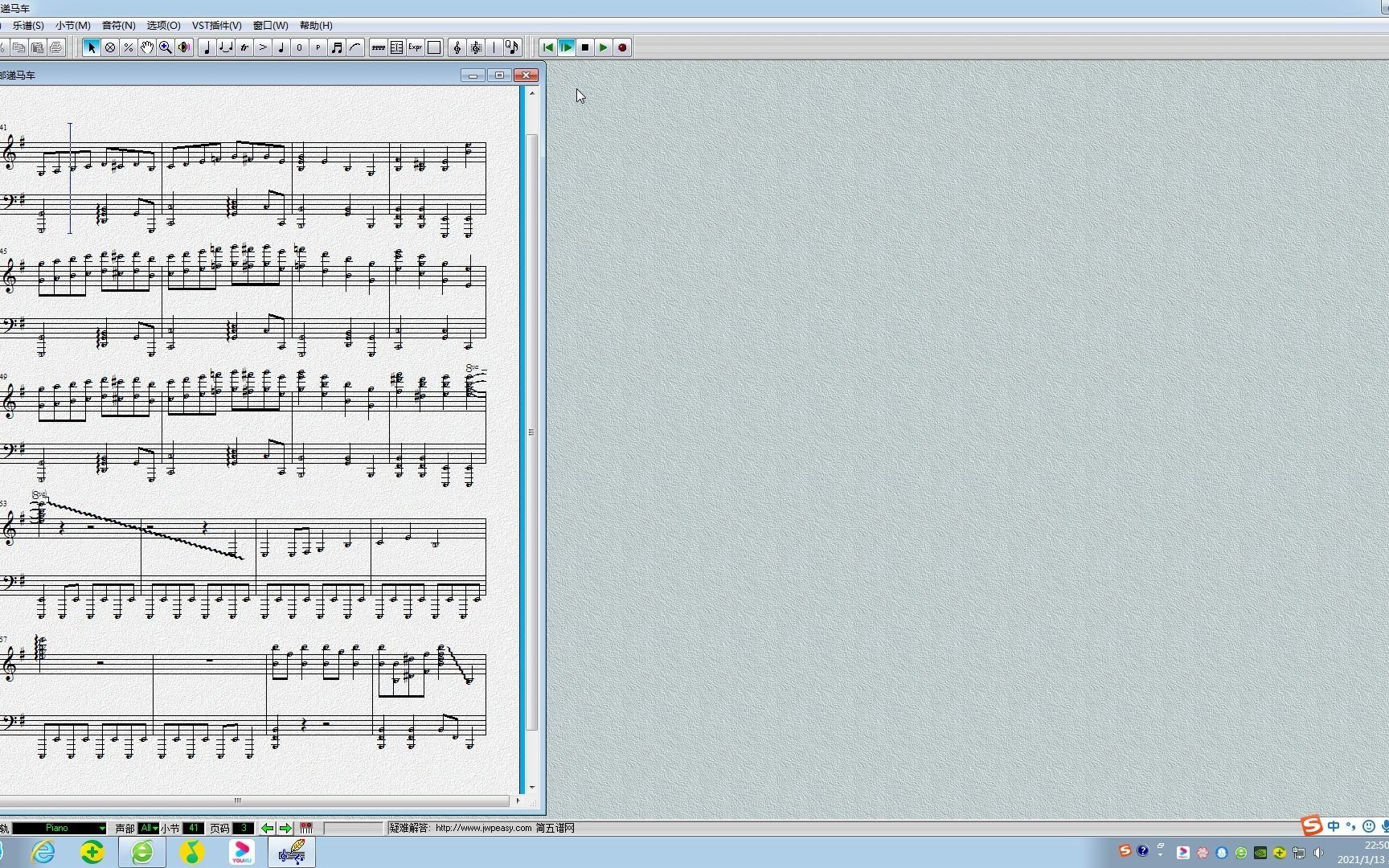The height and width of the screenshot is (868, 1389).
Task: Click the print toolbar icon
Action: 55,47
